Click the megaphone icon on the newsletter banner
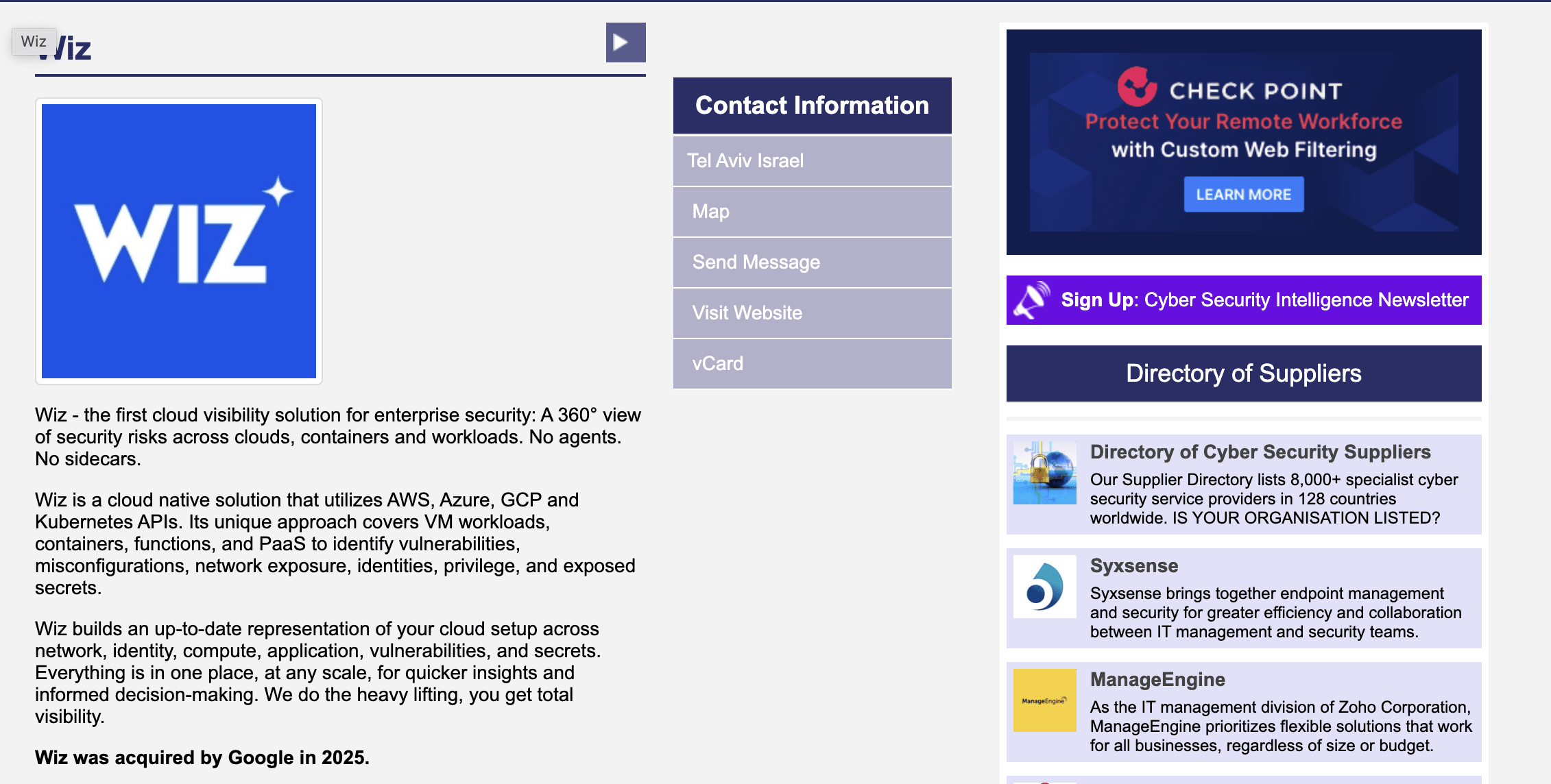The image size is (1551, 784). point(1031,299)
